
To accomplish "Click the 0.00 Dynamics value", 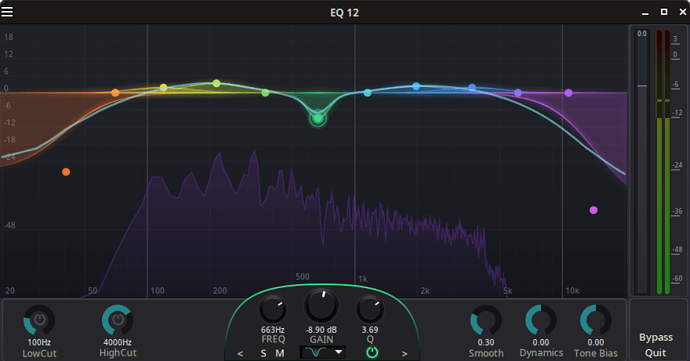I will 541,342.
